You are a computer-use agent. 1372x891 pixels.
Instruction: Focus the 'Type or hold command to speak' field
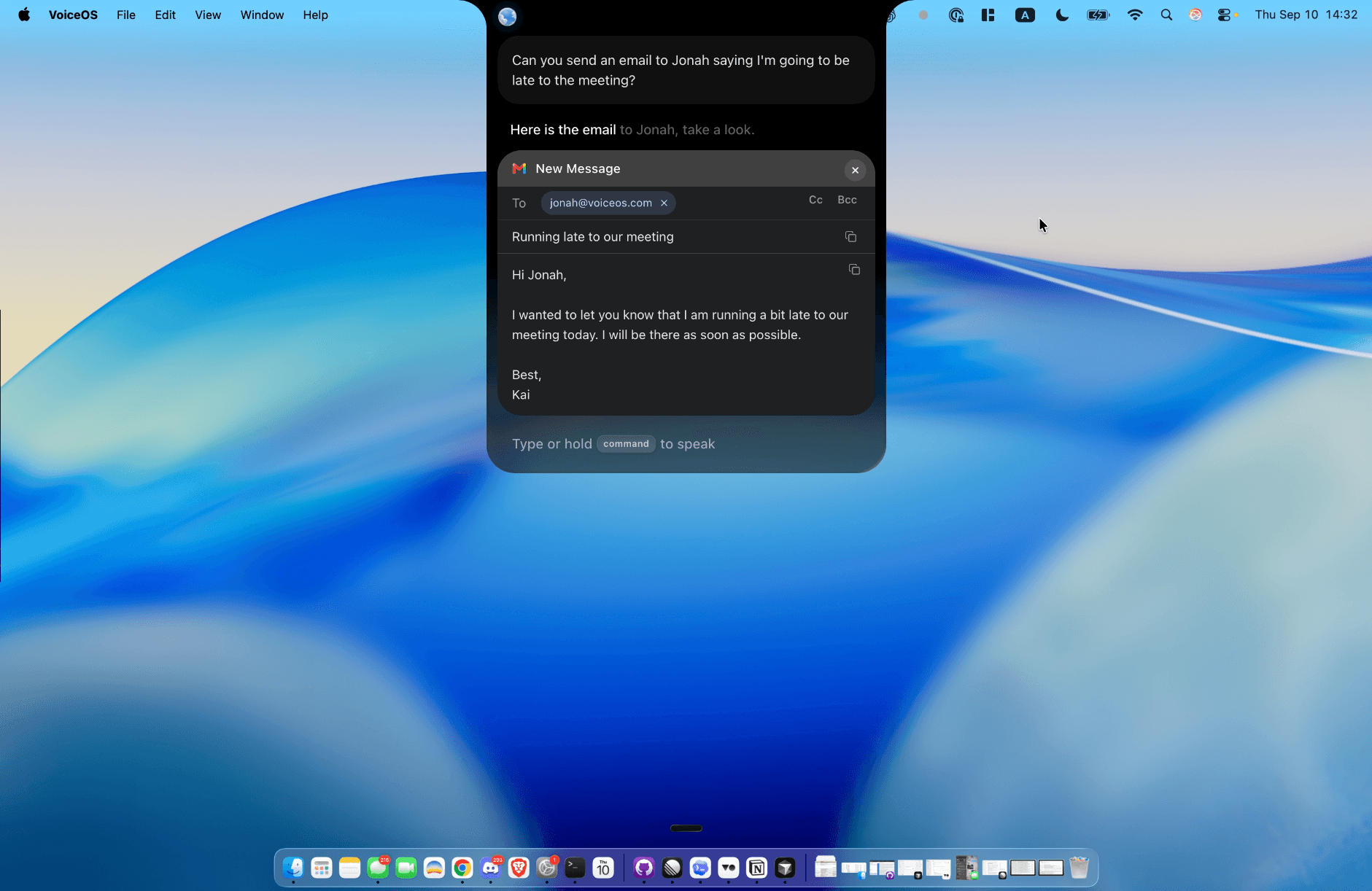pos(686,444)
